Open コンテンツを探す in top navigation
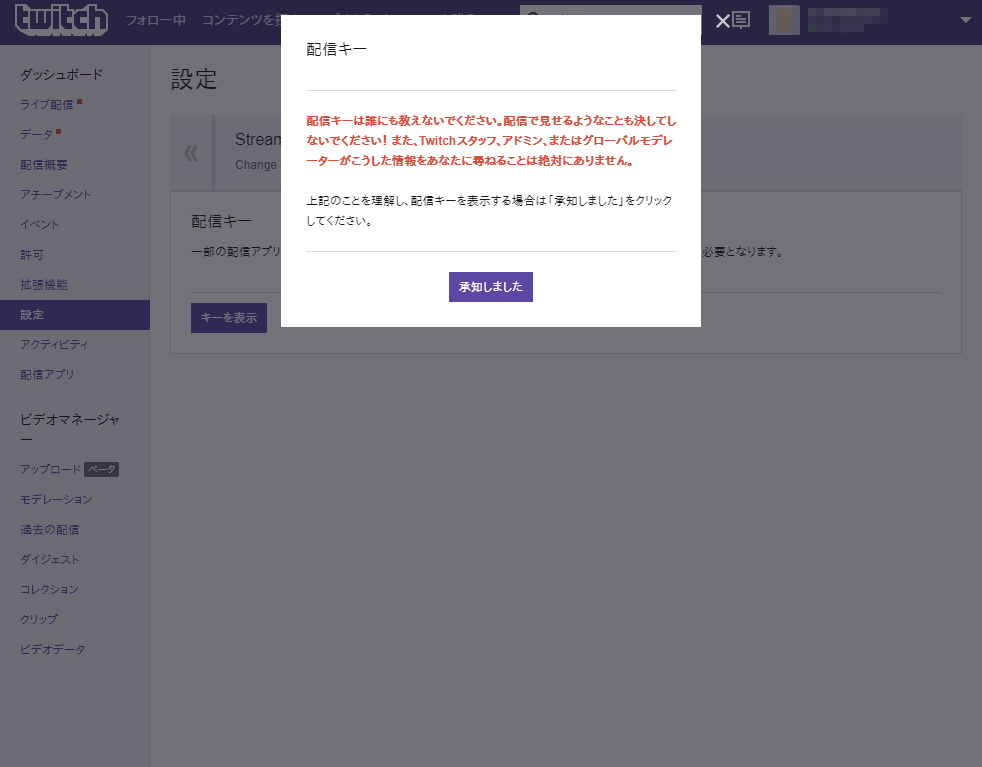 (x=241, y=20)
